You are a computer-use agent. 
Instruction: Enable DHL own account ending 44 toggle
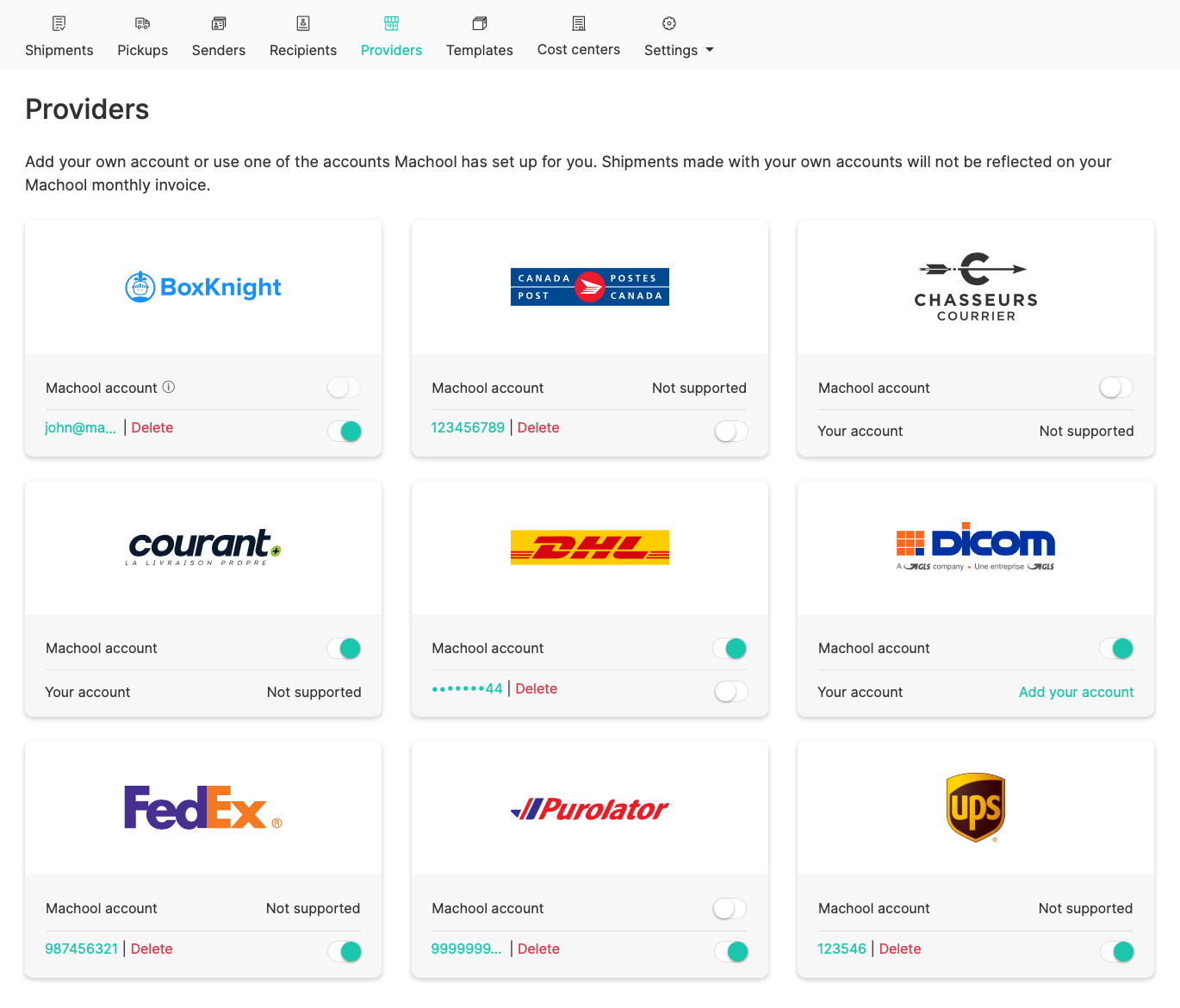[x=730, y=691]
